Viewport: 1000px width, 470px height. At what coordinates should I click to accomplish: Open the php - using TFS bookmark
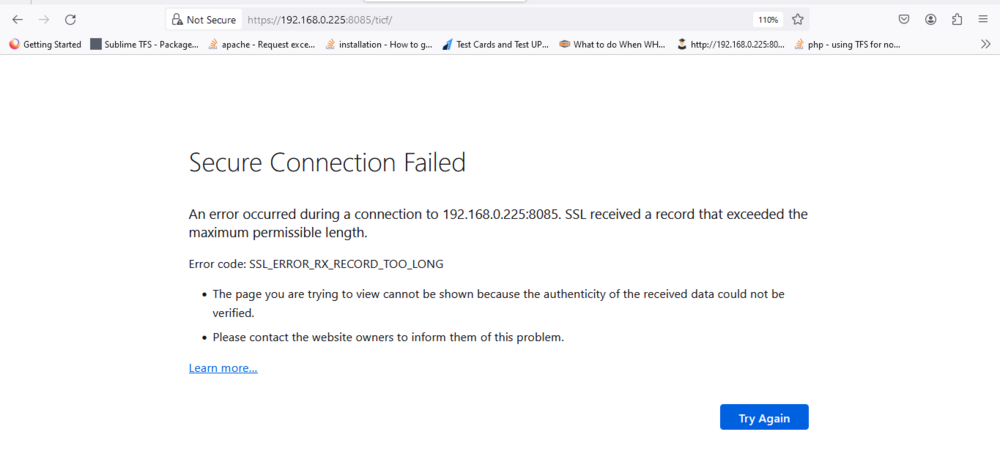click(848, 45)
